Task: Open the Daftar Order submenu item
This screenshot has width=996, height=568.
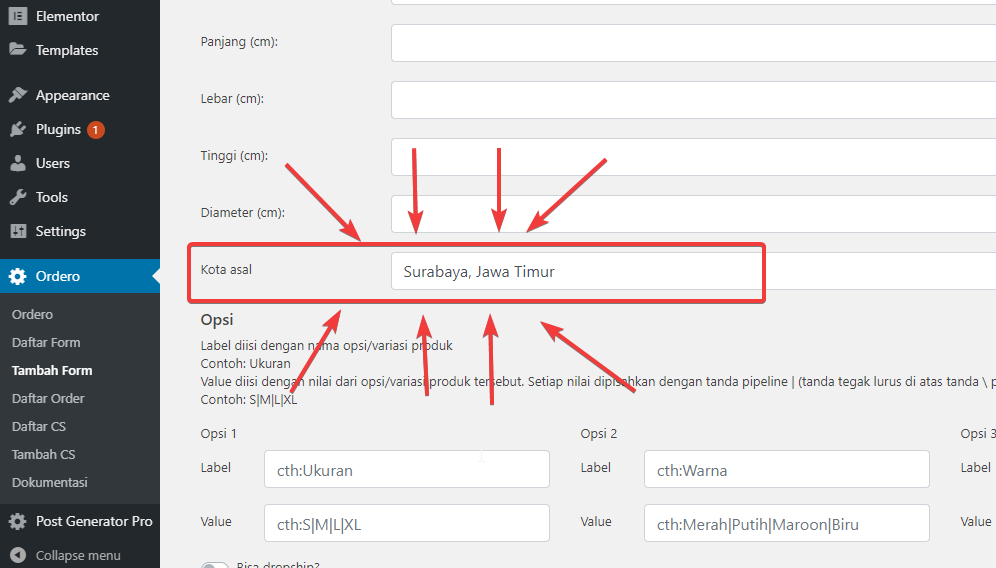Action: click(x=48, y=398)
